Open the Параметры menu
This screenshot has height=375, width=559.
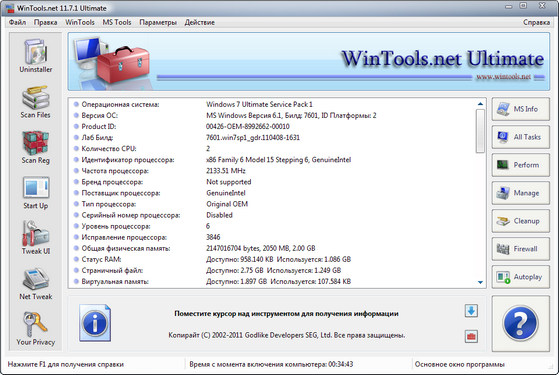[x=158, y=22]
